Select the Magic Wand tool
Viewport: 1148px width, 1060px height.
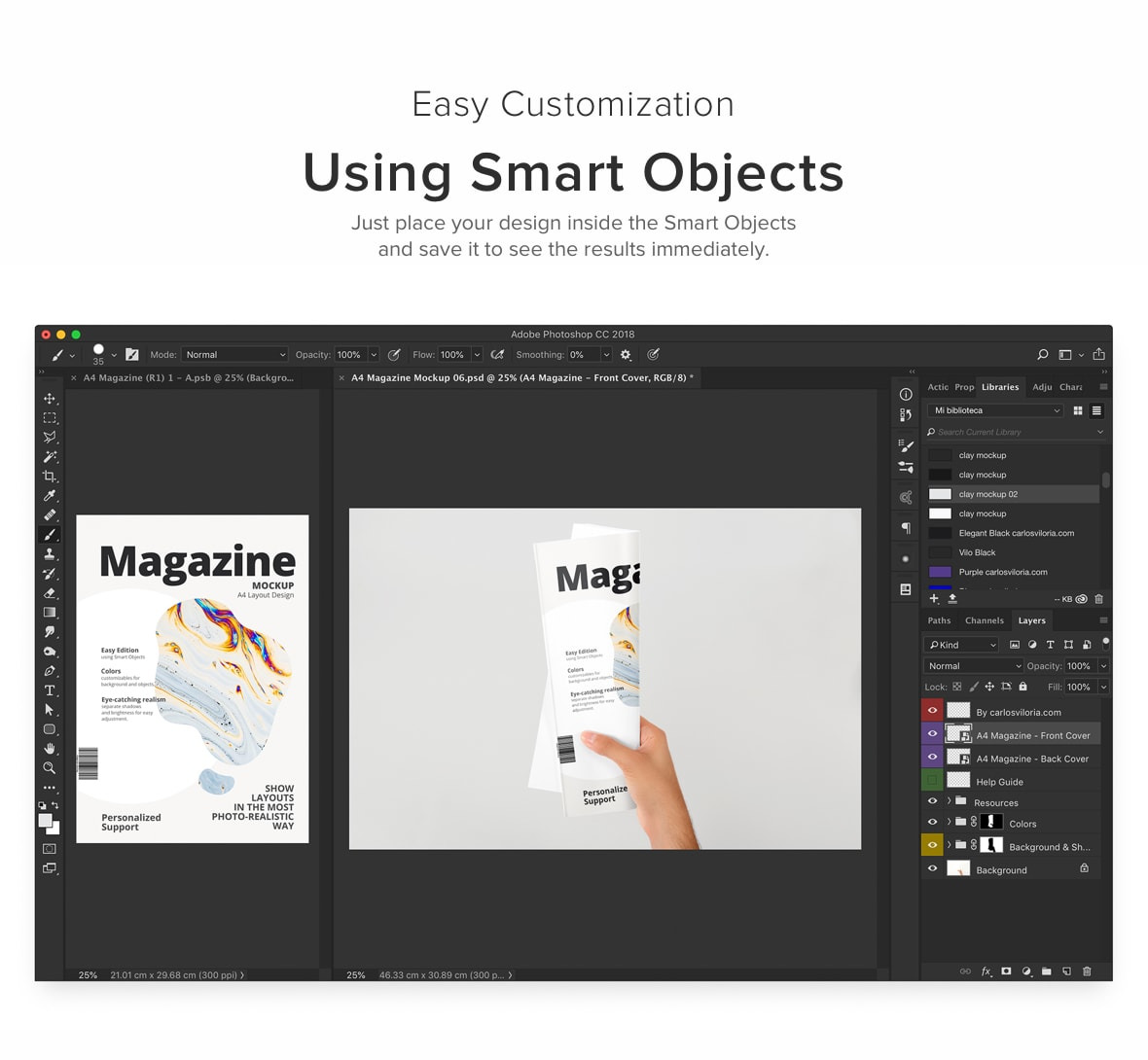50,457
